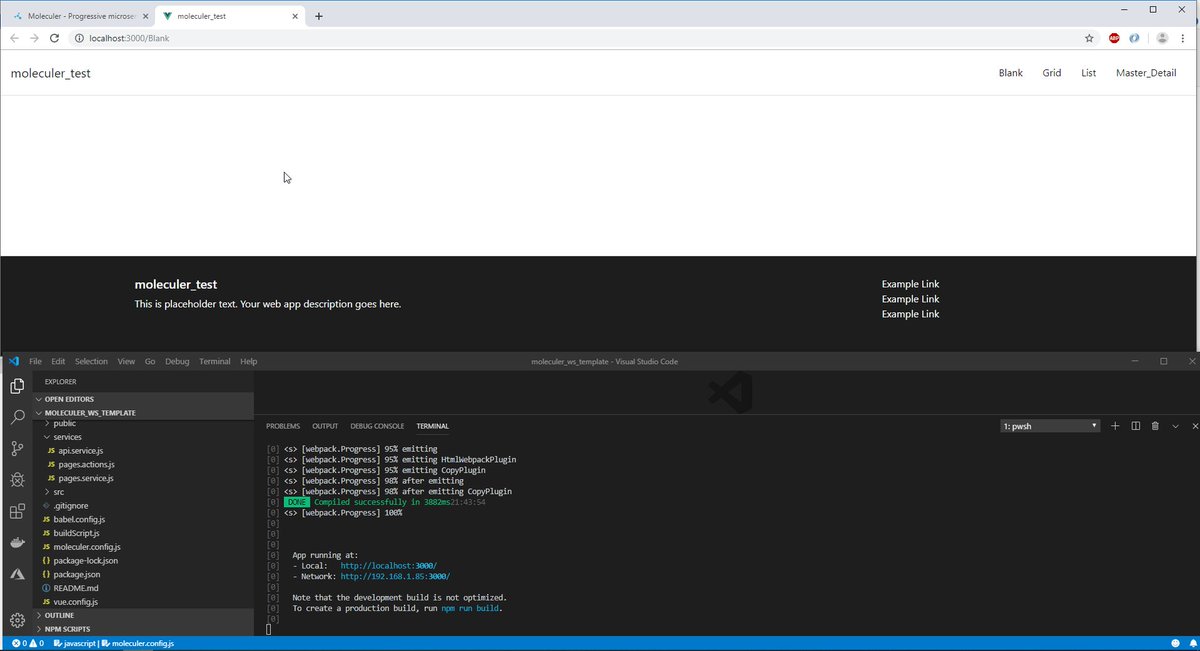Close the terminal panel with X icon
Viewport: 1200px width, 651px height.
[1194, 426]
